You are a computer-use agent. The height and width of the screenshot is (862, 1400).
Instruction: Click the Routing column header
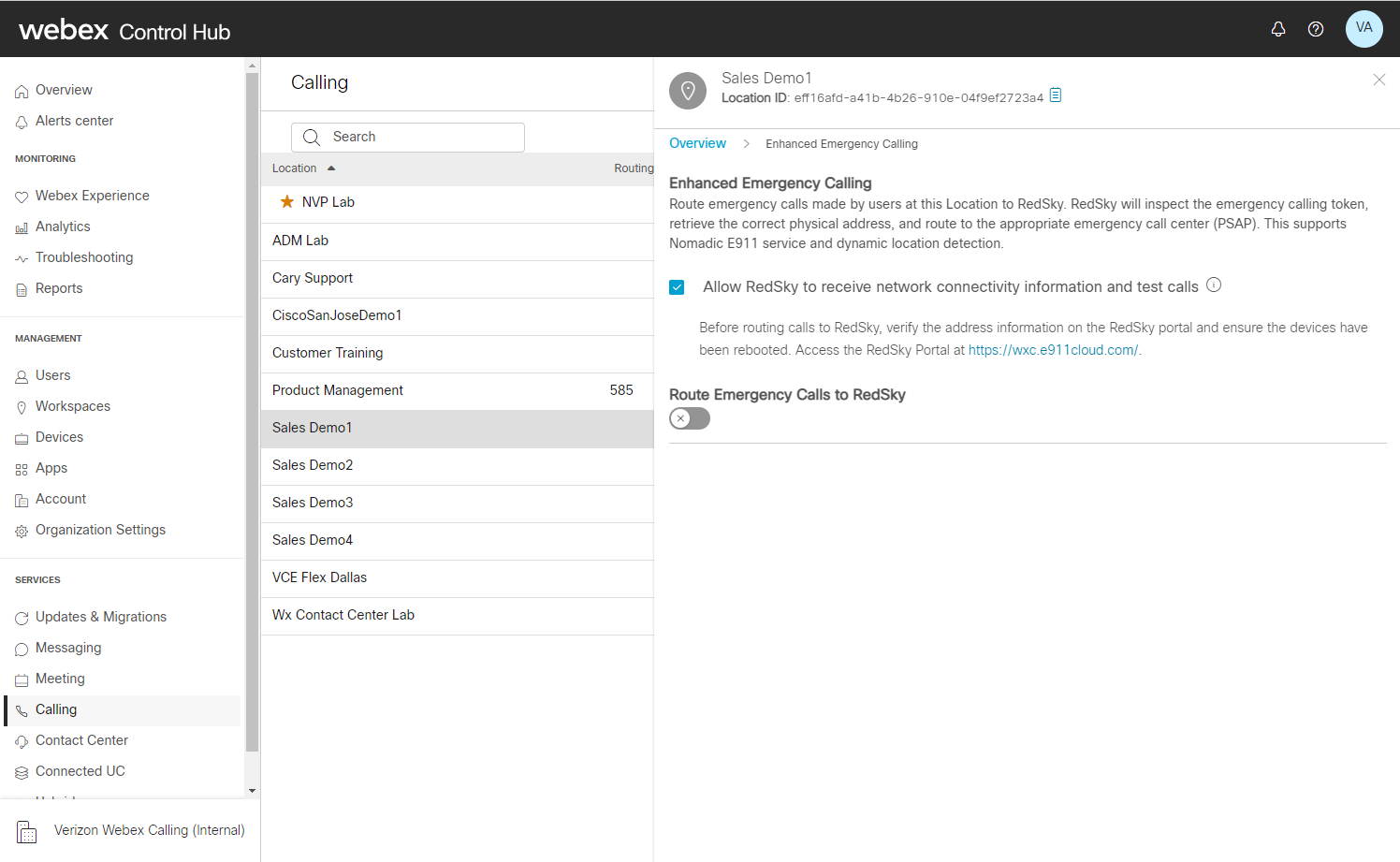[634, 168]
